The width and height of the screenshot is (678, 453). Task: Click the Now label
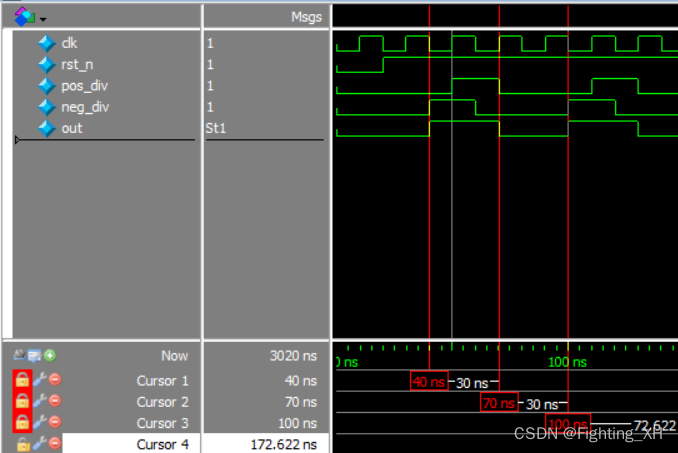pyautogui.click(x=174, y=355)
